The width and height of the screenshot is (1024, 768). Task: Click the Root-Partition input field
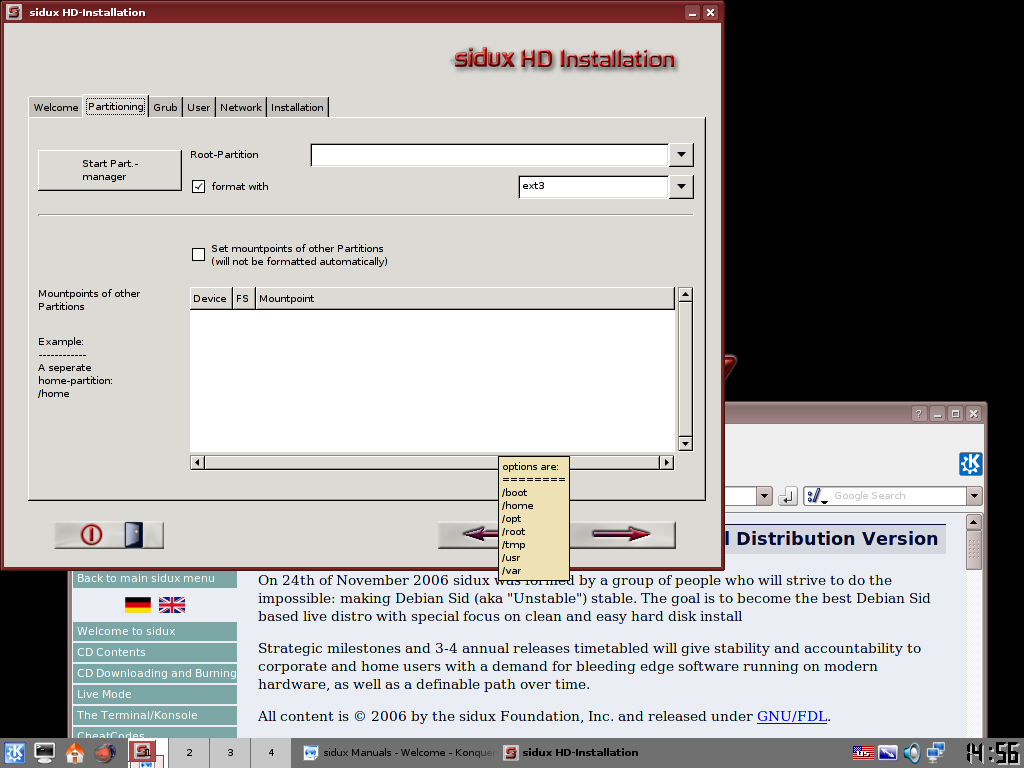tap(490, 155)
